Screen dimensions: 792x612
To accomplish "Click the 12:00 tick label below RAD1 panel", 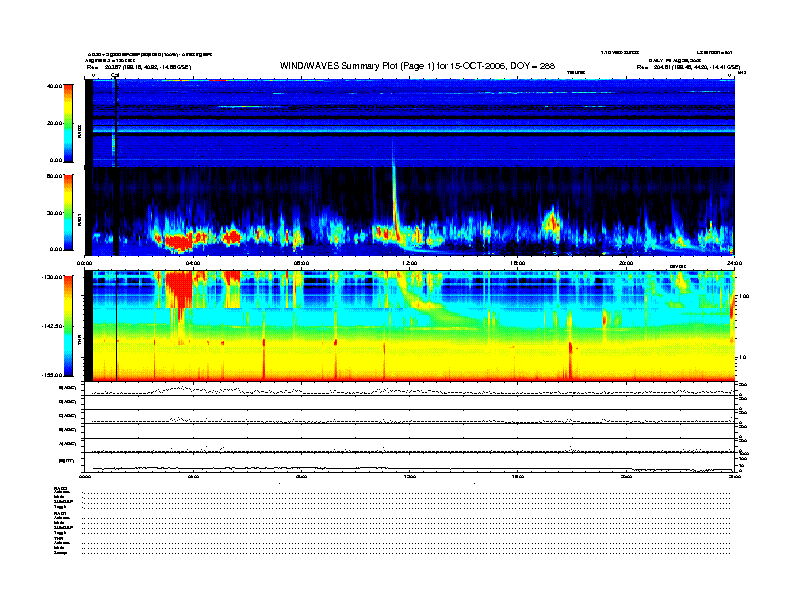I will tap(410, 263).
